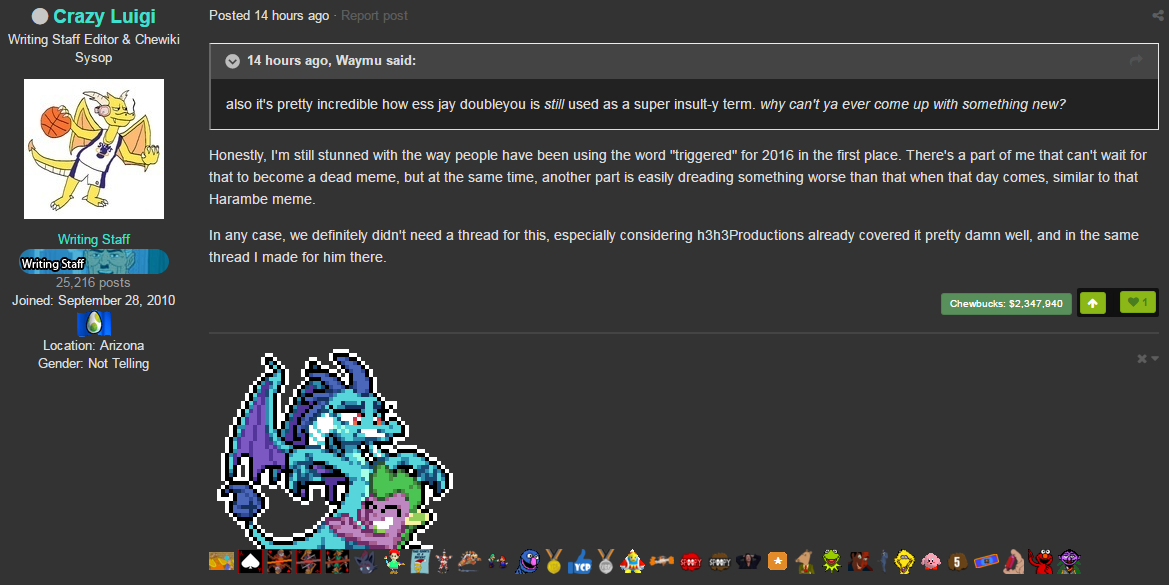Open Crazy Luigi's profile name link
This screenshot has width=1169, height=585.
(104, 16)
